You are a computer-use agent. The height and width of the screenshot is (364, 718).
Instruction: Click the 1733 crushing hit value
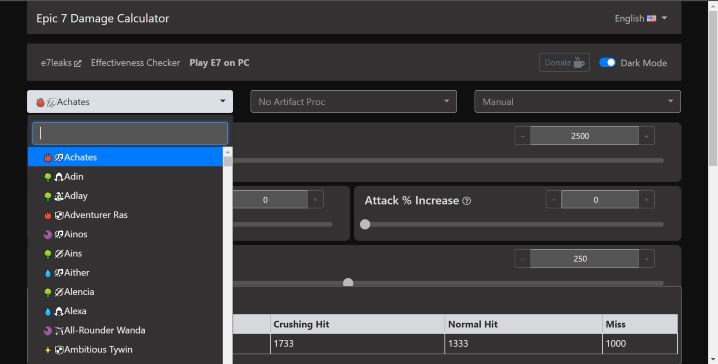pyautogui.click(x=283, y=343)
